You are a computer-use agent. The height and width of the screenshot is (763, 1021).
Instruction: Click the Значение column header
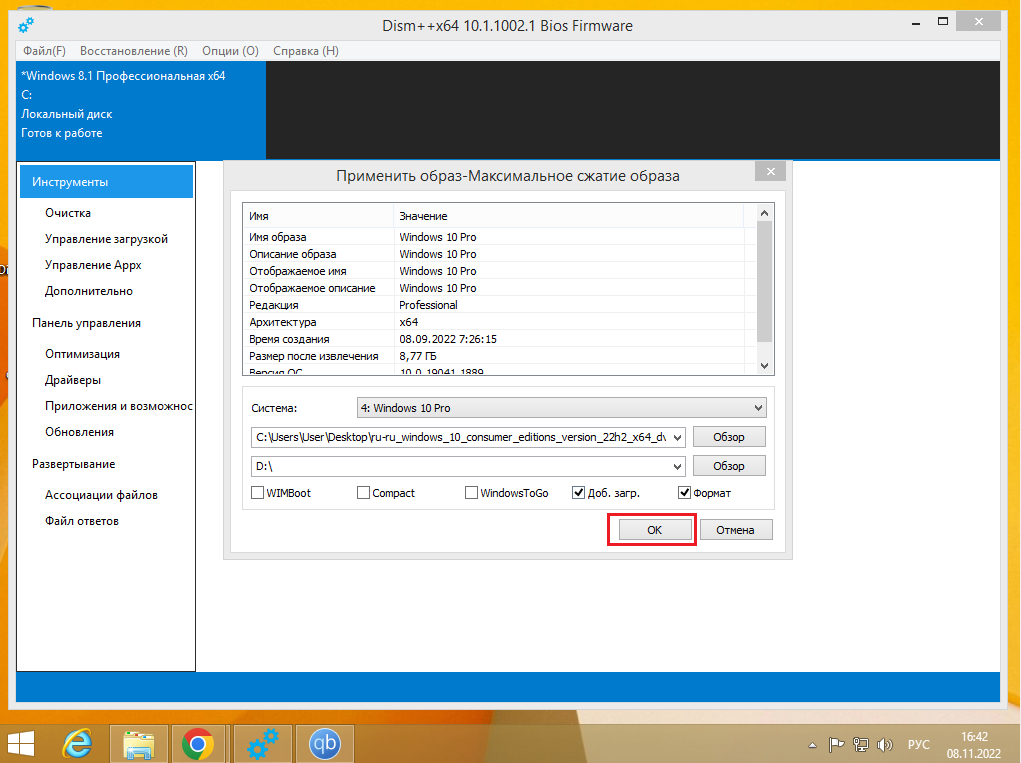pyautogui.click(x=568, y=216)
